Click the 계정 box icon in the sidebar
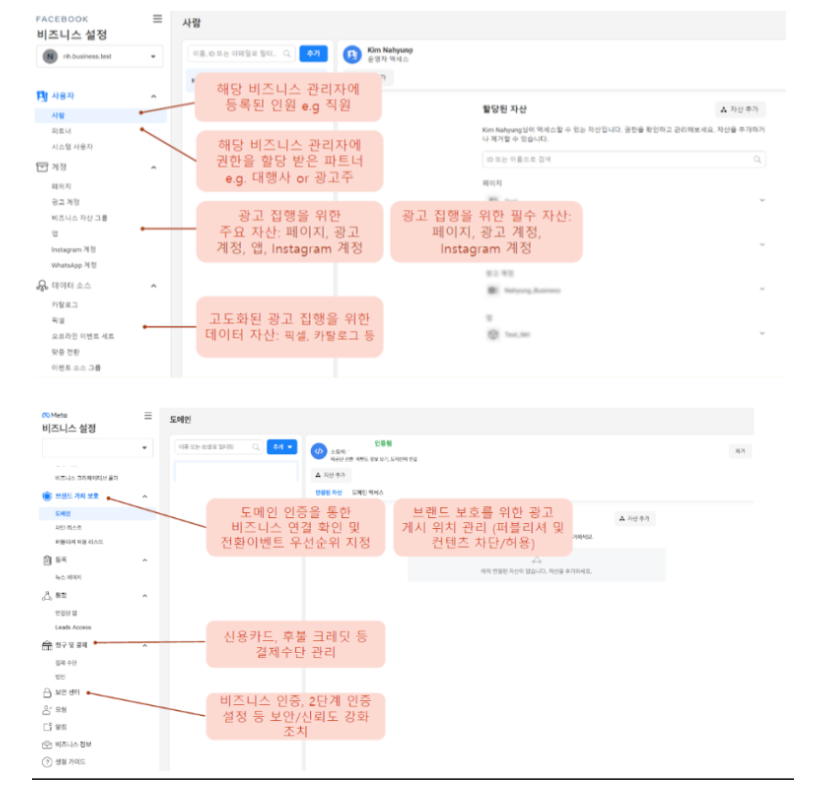813x794 pixels. [x=42, y=167]
